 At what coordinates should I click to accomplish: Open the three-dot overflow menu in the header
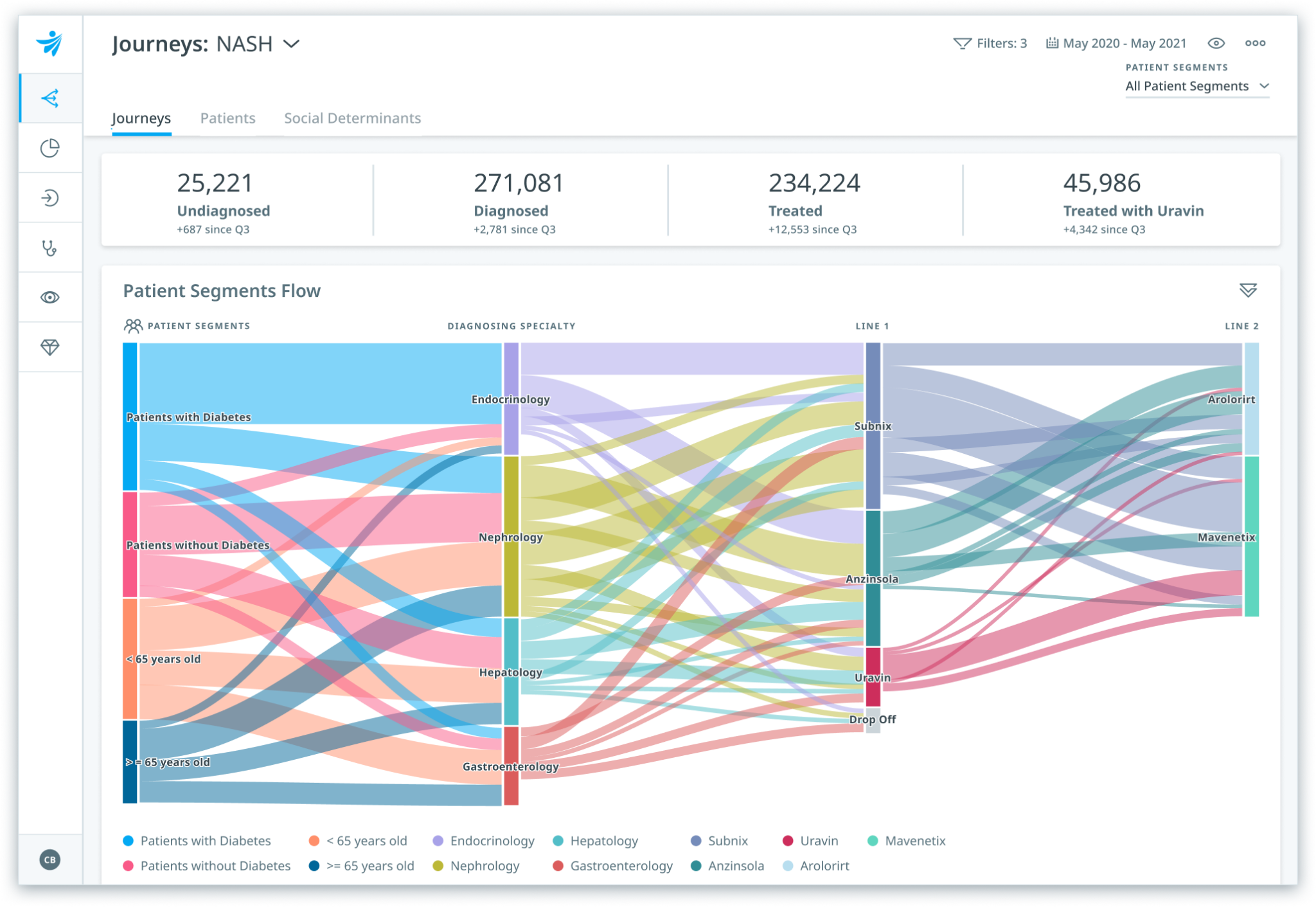click(1256, 43)
